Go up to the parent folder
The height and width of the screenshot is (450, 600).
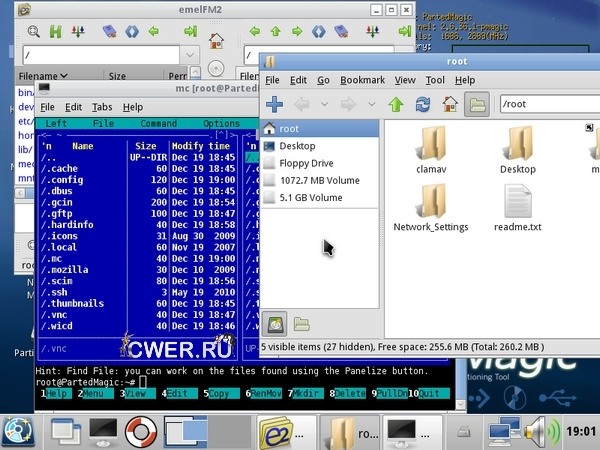tap(396, 104)
